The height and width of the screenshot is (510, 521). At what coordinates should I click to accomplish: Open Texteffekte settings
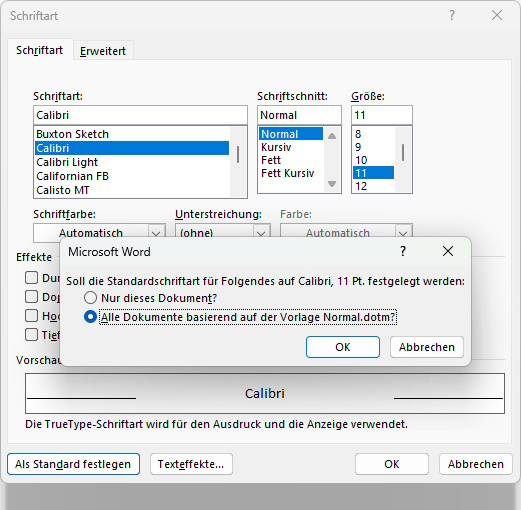pyautogui.click(x=191, y=464)
